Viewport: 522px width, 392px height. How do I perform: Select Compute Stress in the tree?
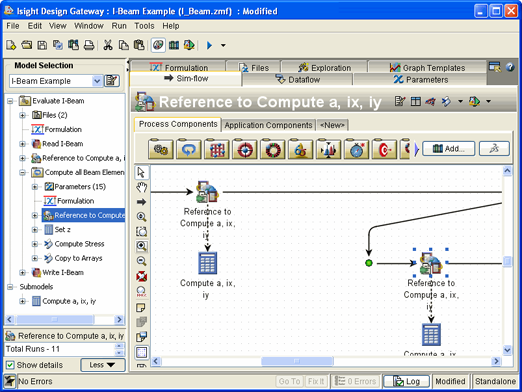click(x=79, y=244)
